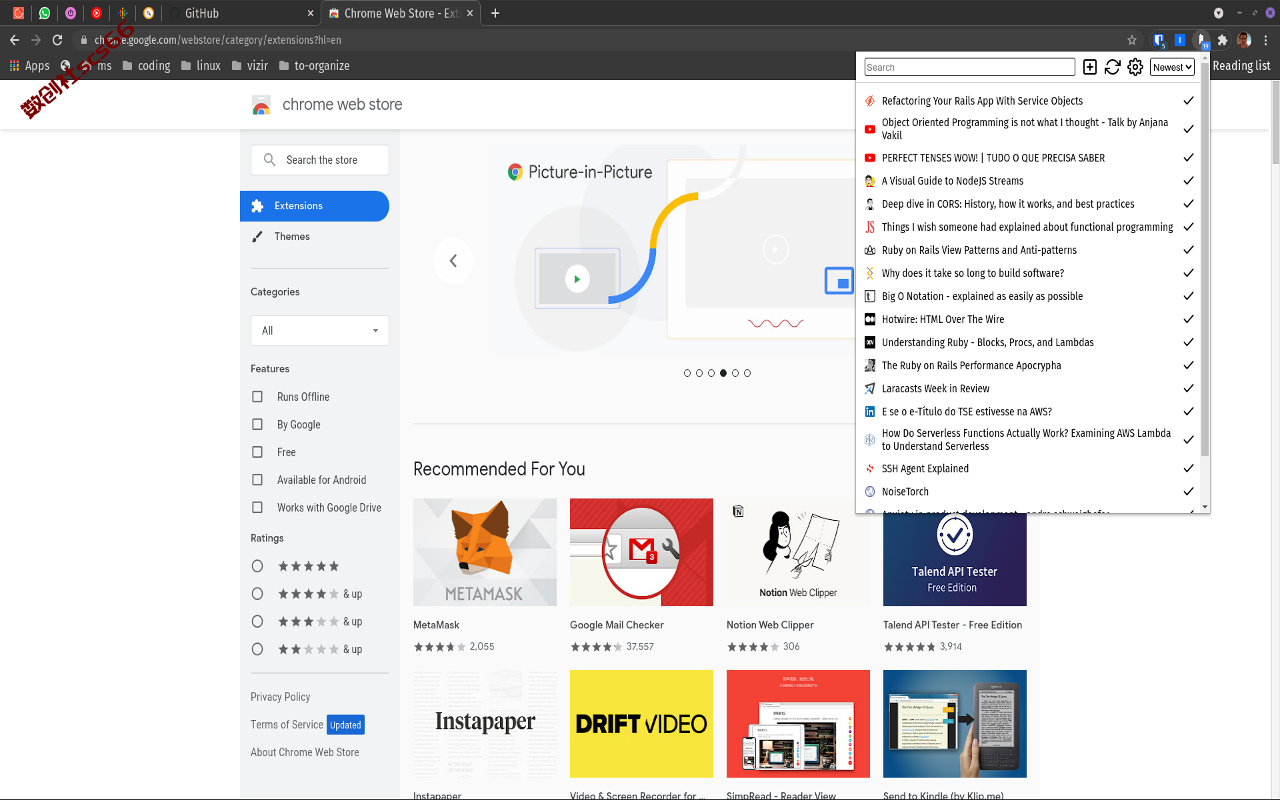The width and height of the screenshot is (1280, 800).
Task: Mark 'SSH Agent Explained' as read
Action: (x=1188, y=468)
